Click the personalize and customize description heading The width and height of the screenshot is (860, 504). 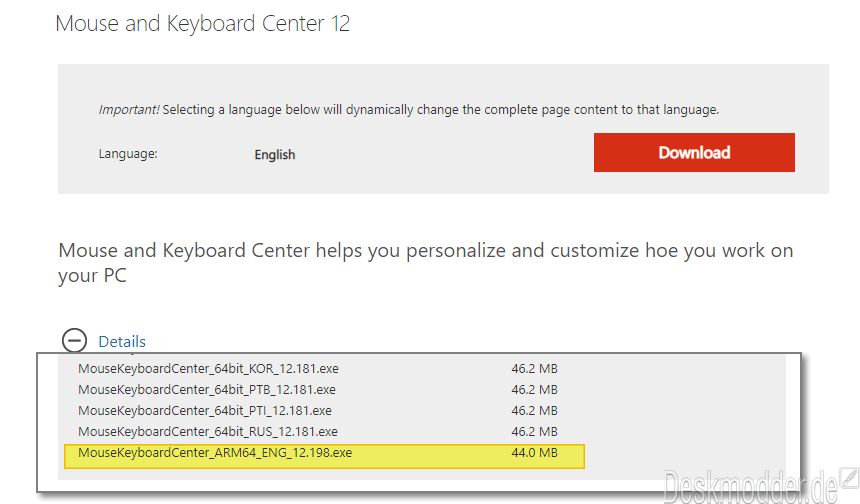pyautogui.click(x=426, y=263)
